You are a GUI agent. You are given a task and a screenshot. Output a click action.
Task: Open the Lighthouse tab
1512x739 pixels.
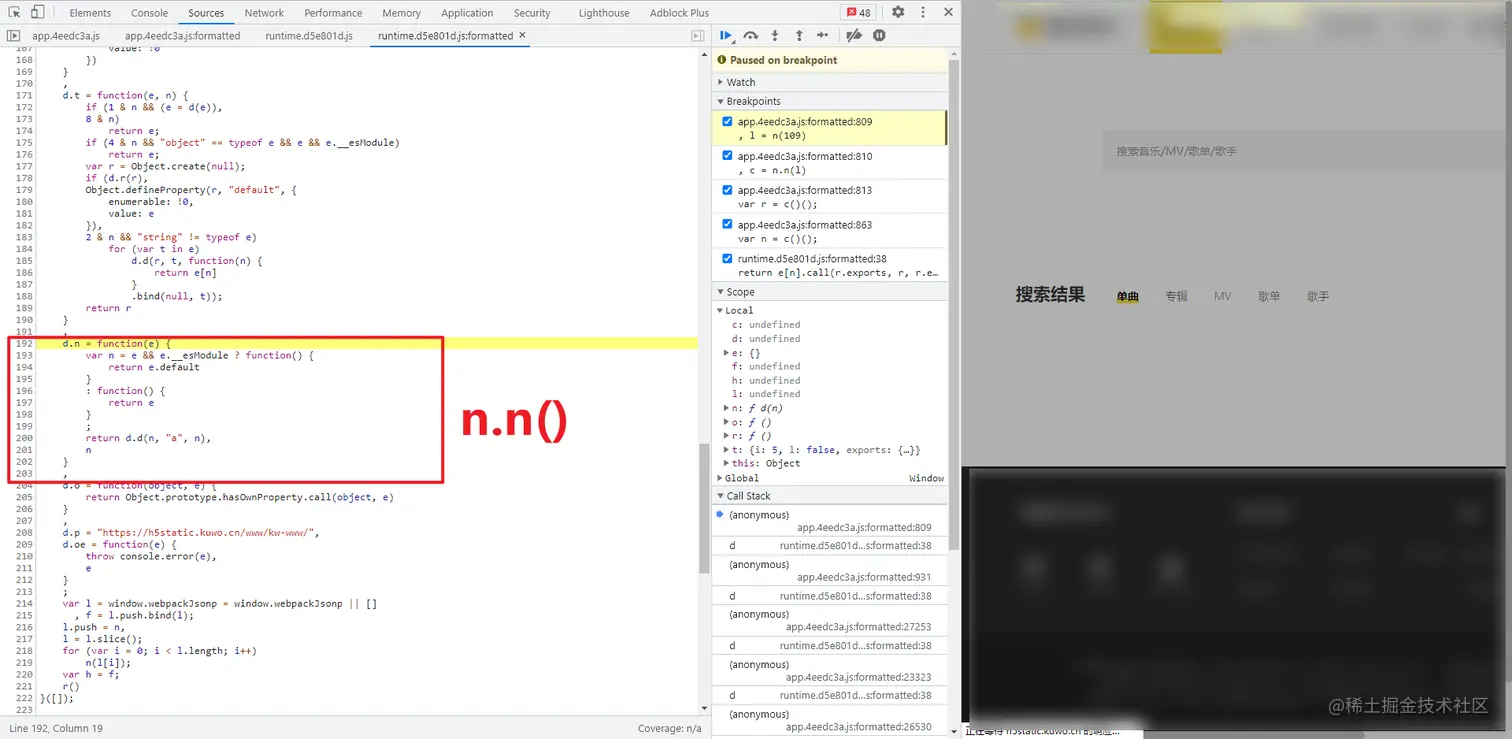click(x=604, y=13)
